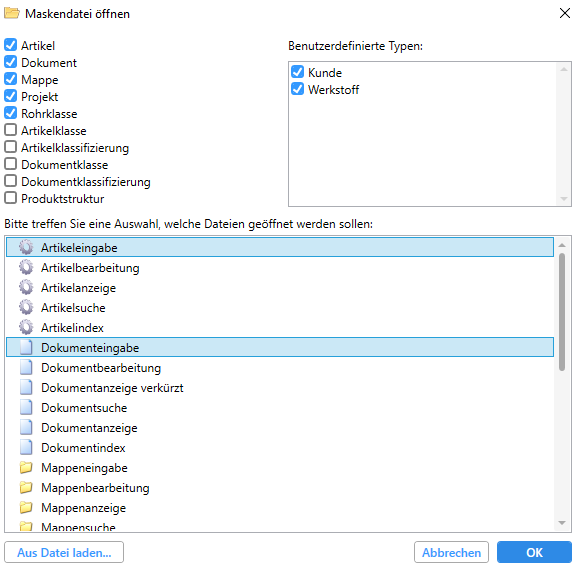Click the document icon beside Dokumentsuche
This screenshot has height=570, width=578.
[26, 407]
